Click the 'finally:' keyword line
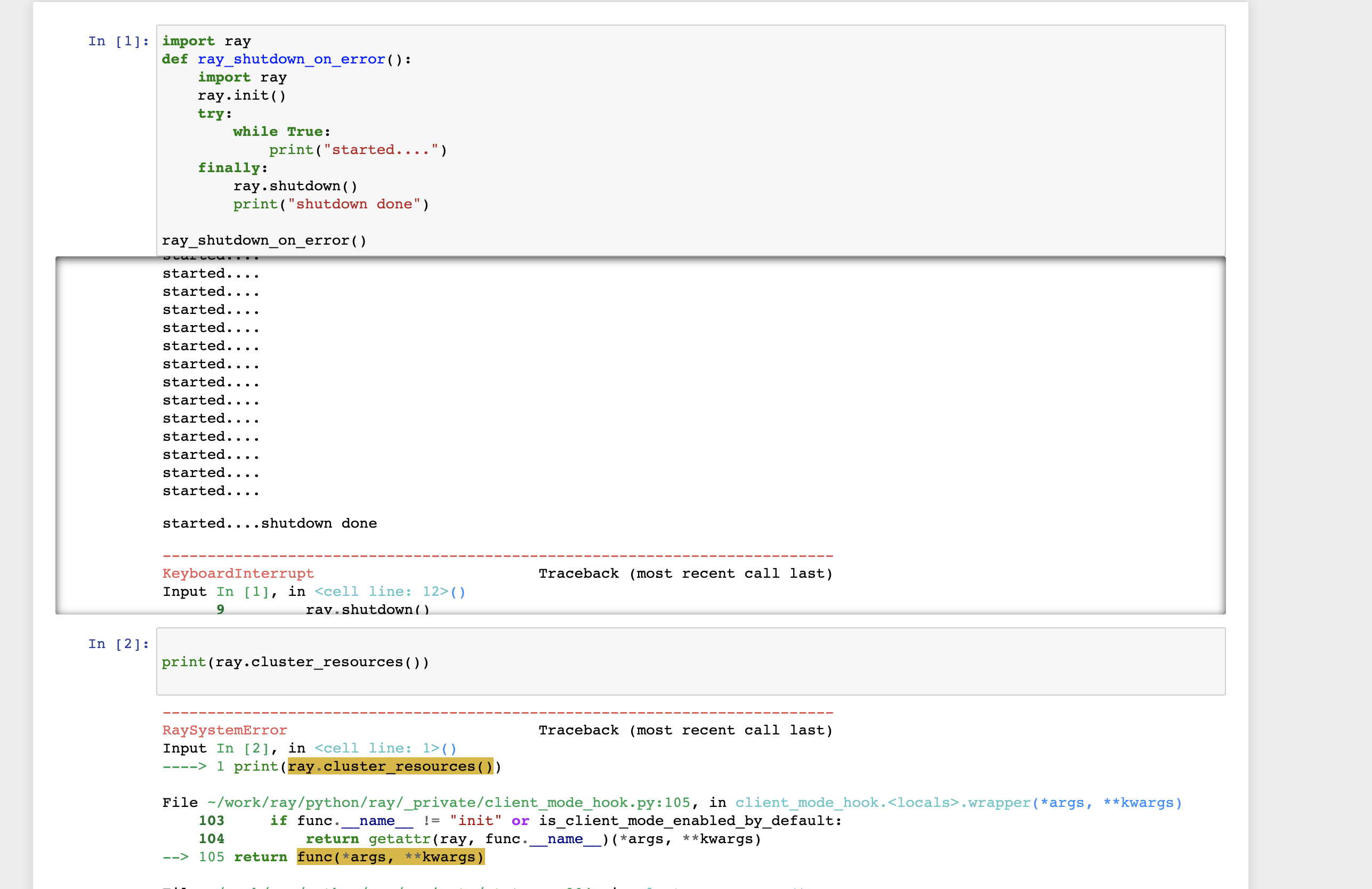 coord(233,168)
